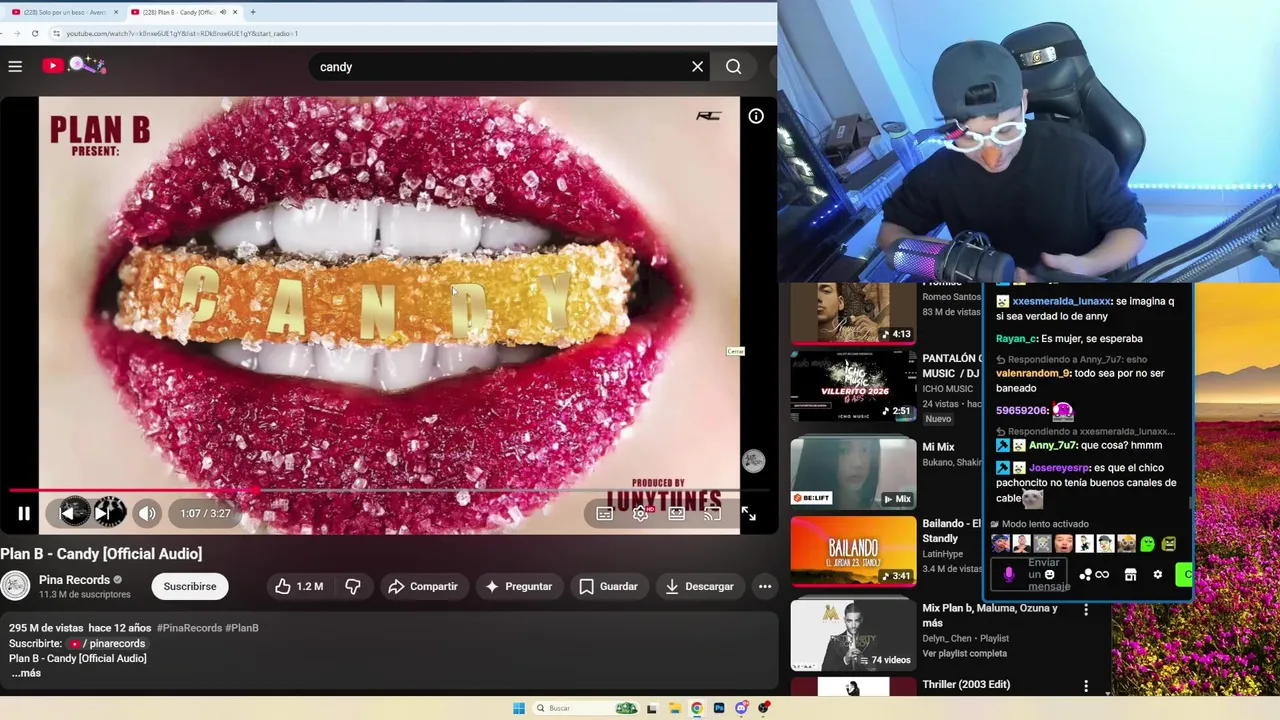Viewport: 1280px width, 720px height.
Task: Open the Preguntar AI button
Action: click(519, 586)
